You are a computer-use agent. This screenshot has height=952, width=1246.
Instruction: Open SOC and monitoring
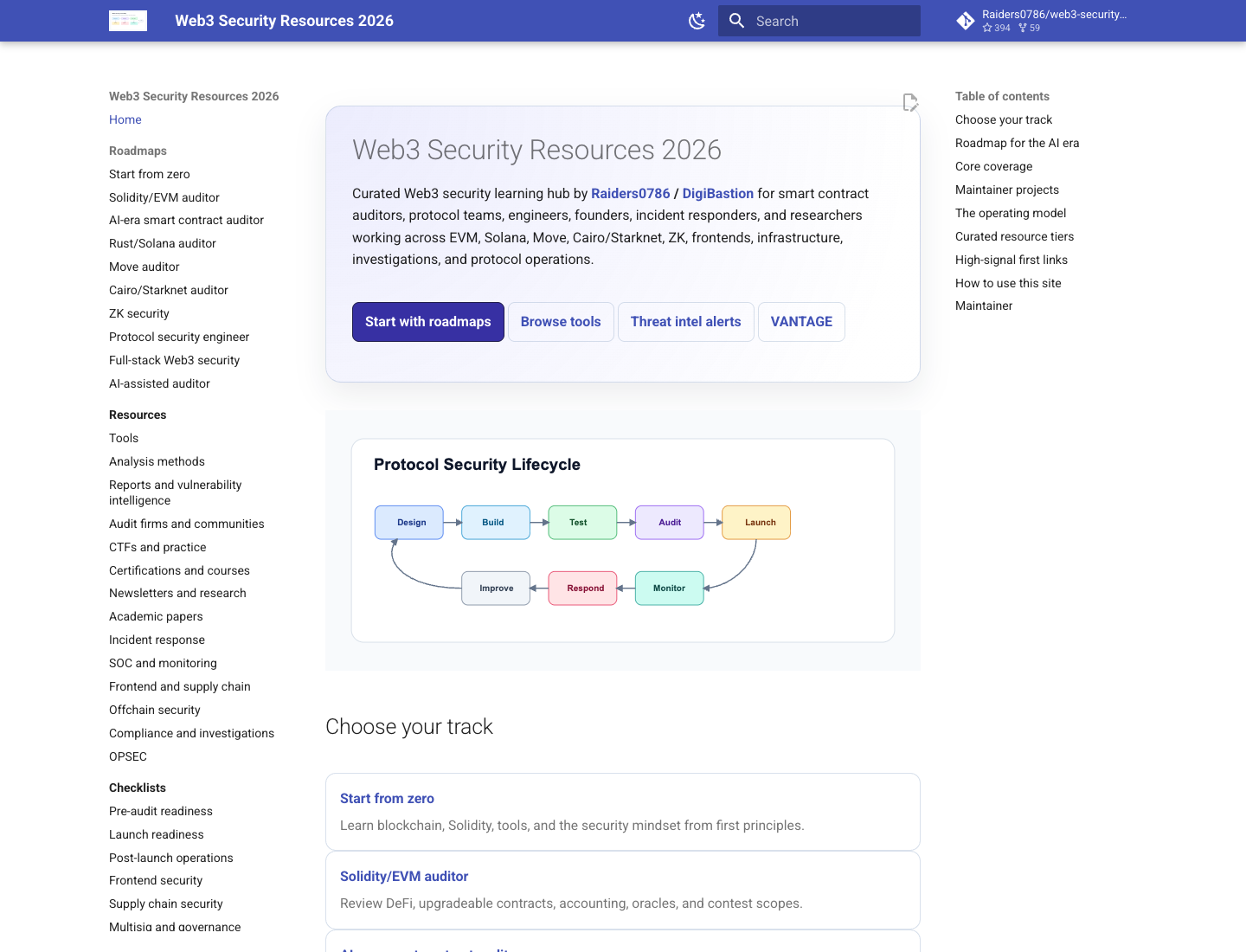pyautogui.click(x=164, y=663)
